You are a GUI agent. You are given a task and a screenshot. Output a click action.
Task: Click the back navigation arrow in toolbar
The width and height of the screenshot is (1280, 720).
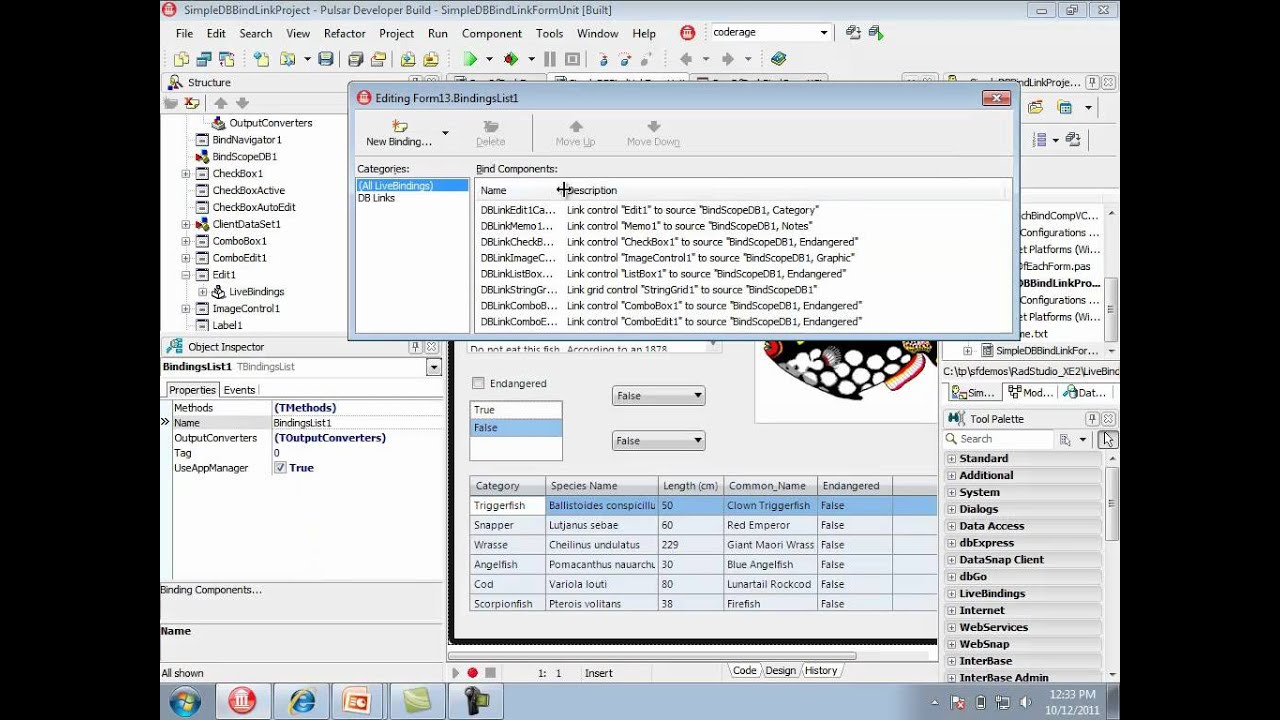[686, 59]
